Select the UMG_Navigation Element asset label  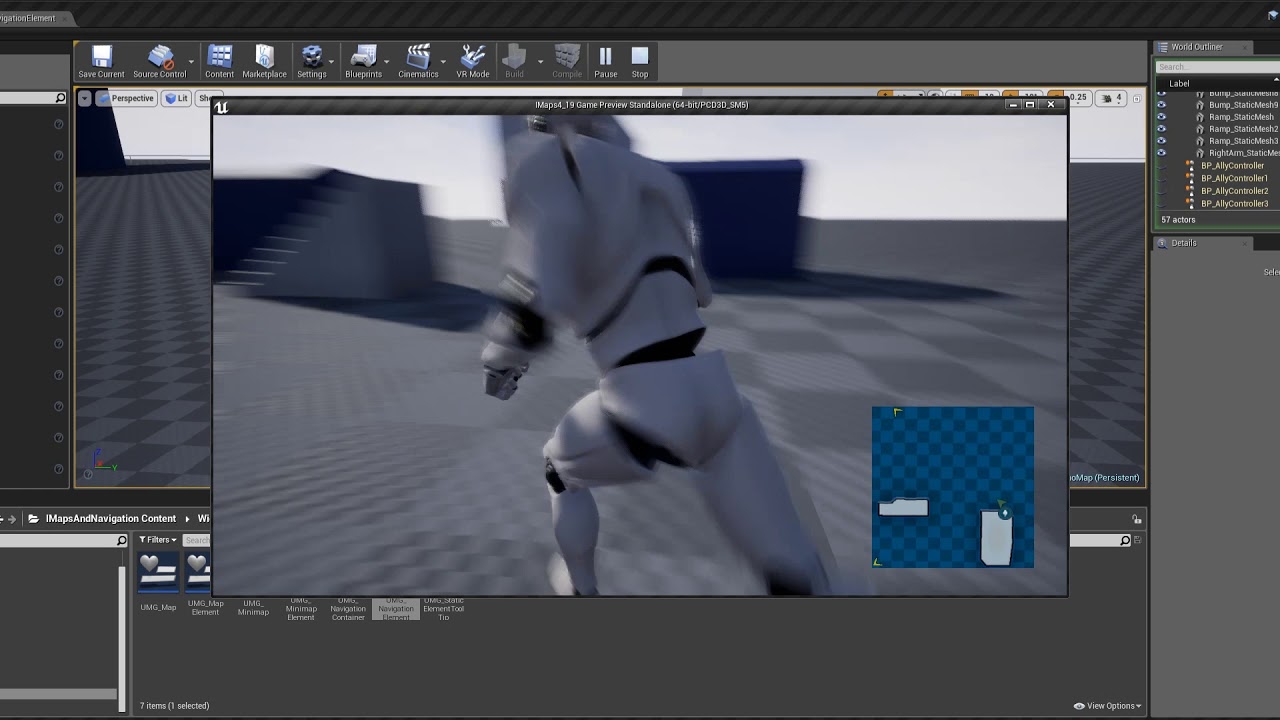point(396,608)
